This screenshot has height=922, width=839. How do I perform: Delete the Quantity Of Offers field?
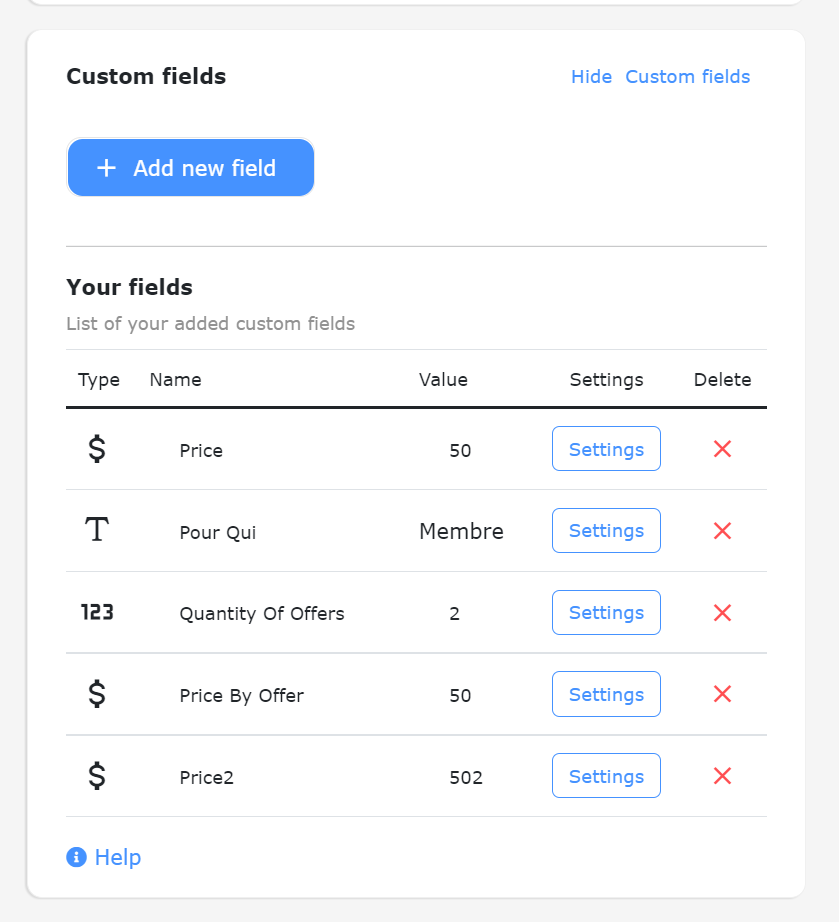[722, 613]
